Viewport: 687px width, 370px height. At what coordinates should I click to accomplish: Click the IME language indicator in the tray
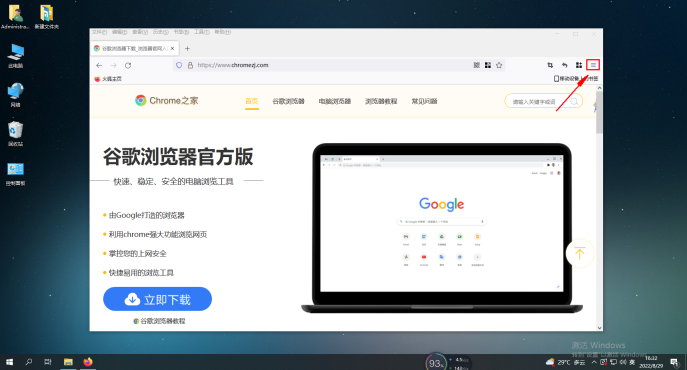(632, 362)
